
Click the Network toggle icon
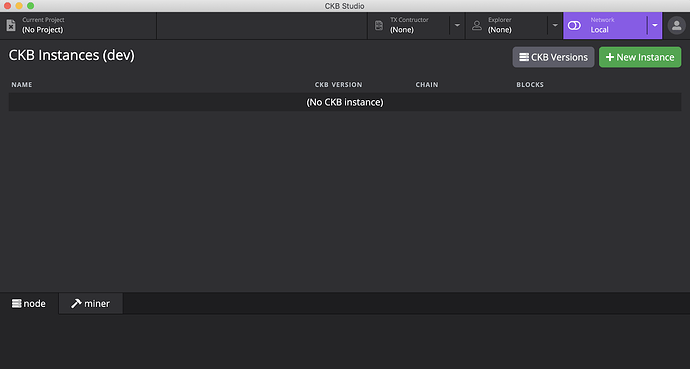pos(574,26)
